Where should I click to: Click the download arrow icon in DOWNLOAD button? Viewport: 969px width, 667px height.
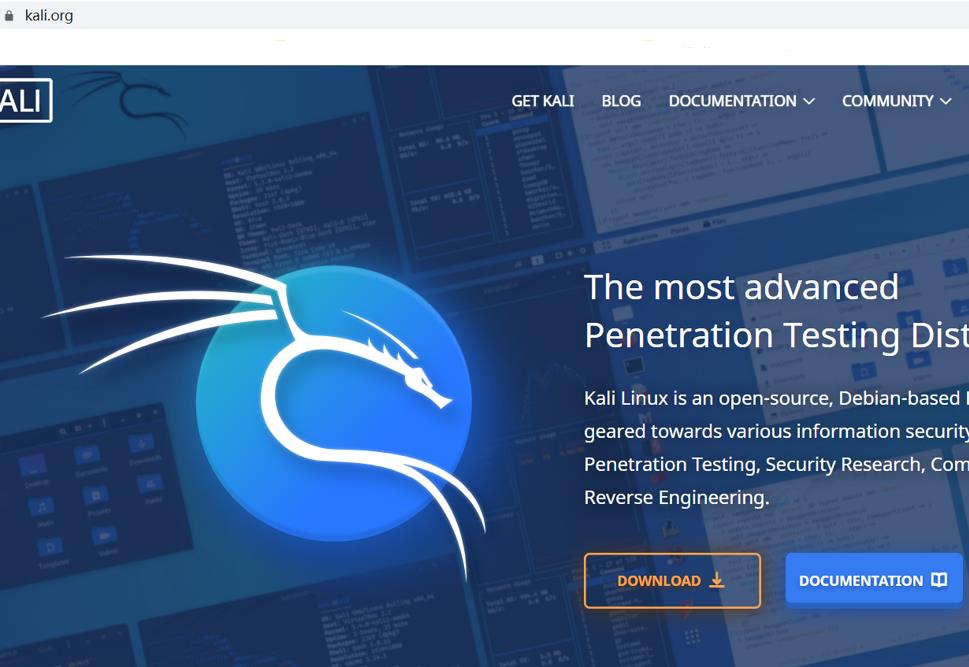(x=716, y=580)
